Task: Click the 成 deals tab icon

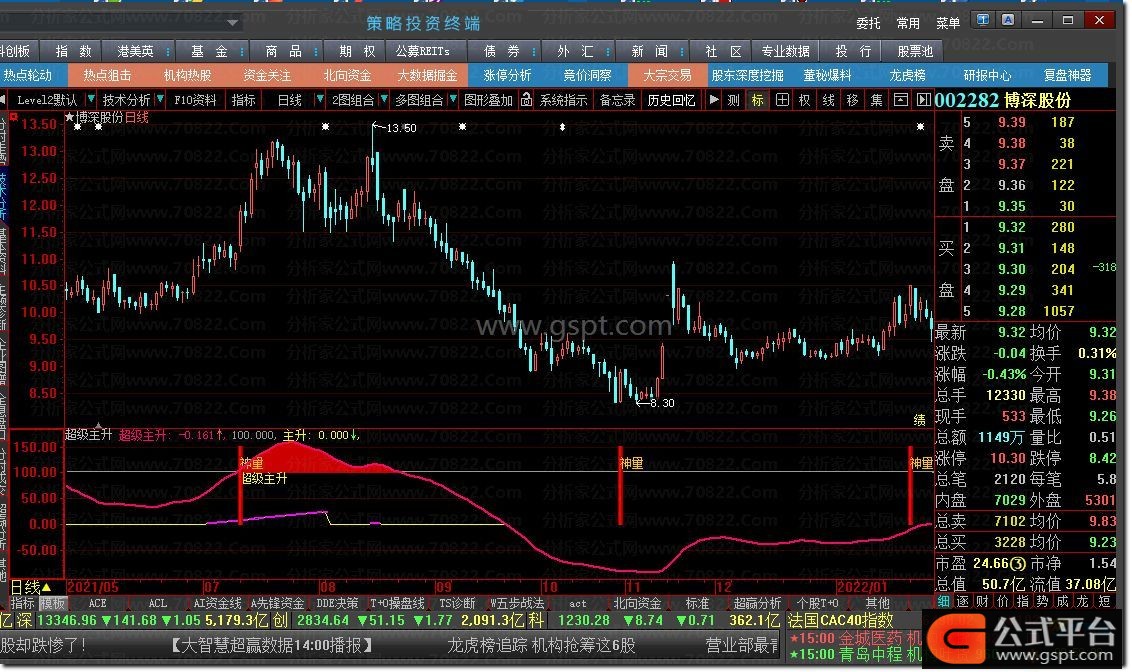Action: pyautogui.click(x=1063, y=601)
